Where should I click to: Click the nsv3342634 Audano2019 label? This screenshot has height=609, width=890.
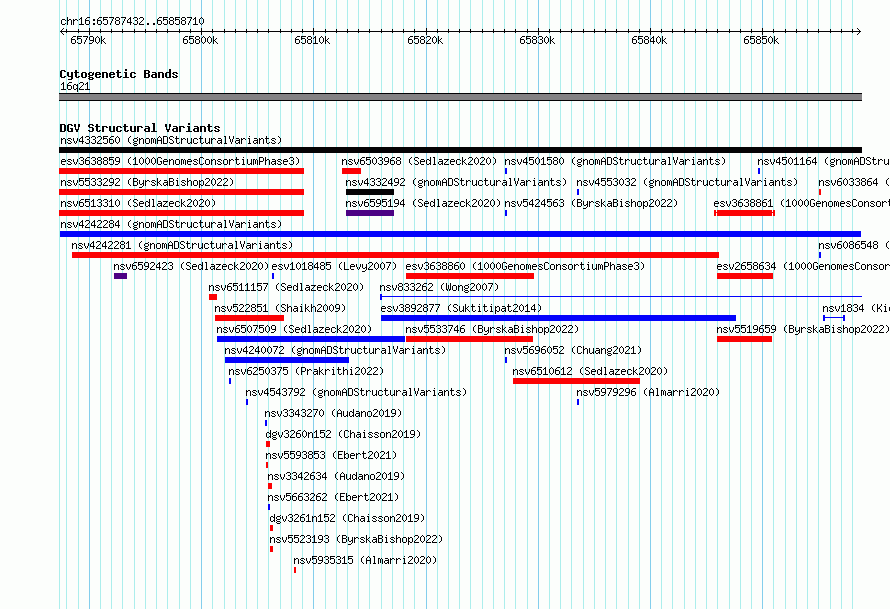(x=336, y=476)
